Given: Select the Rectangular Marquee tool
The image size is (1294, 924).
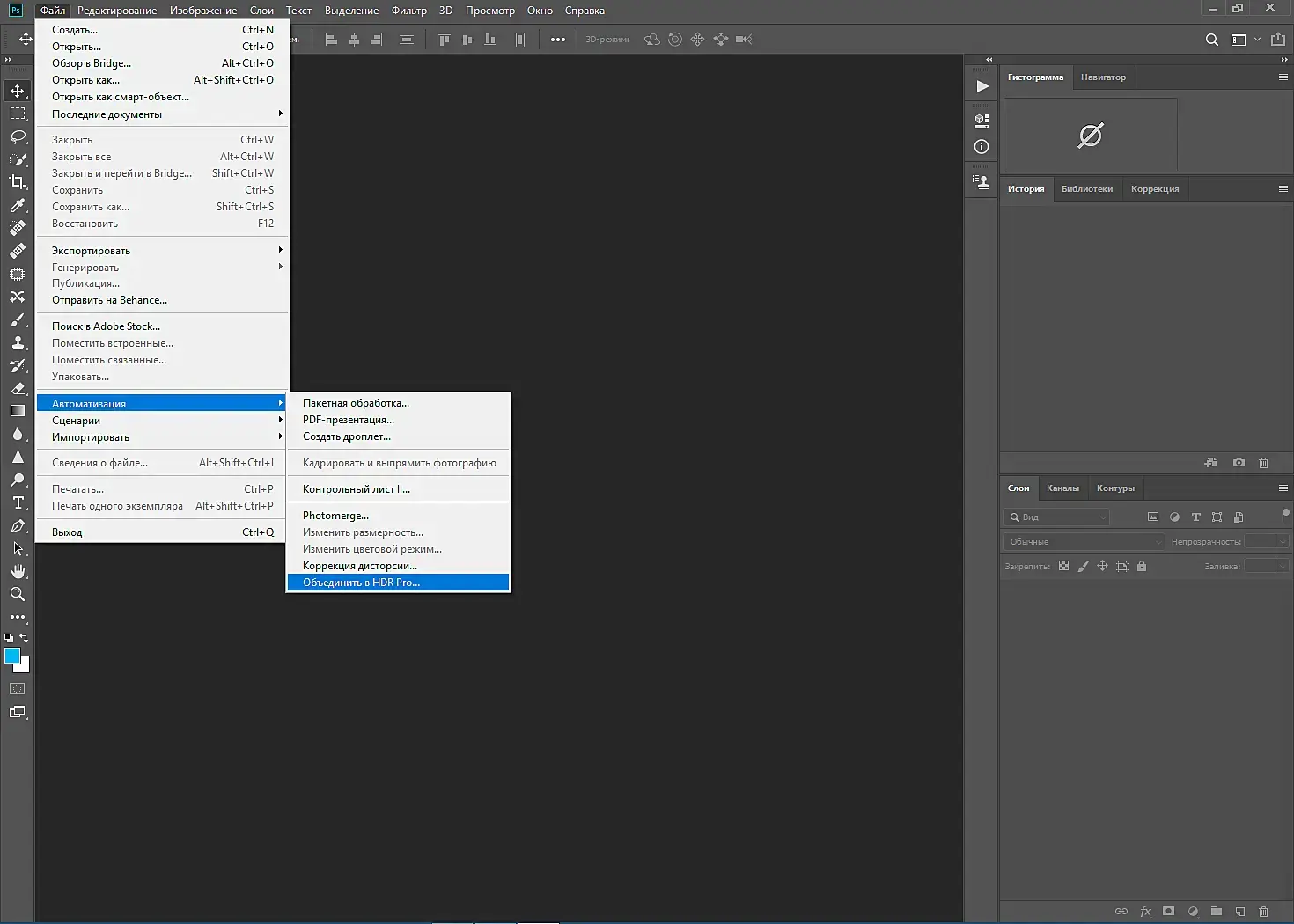Looking at the screenshot, I should [x=18, y=114].
